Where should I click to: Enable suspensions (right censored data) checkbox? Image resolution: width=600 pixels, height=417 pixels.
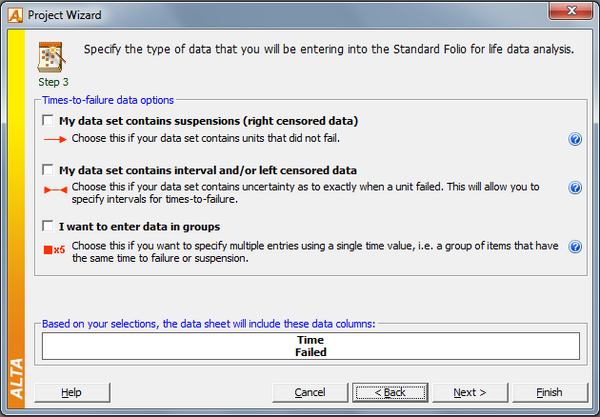coord(49,121)
